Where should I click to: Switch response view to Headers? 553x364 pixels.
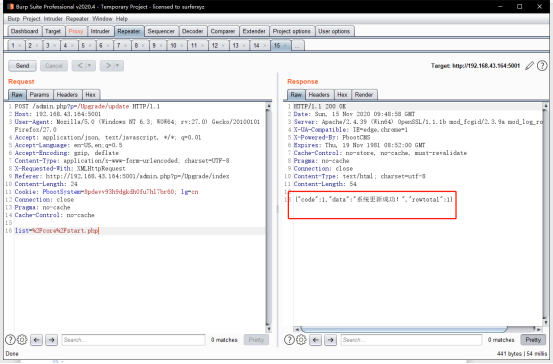coord(319,95)
